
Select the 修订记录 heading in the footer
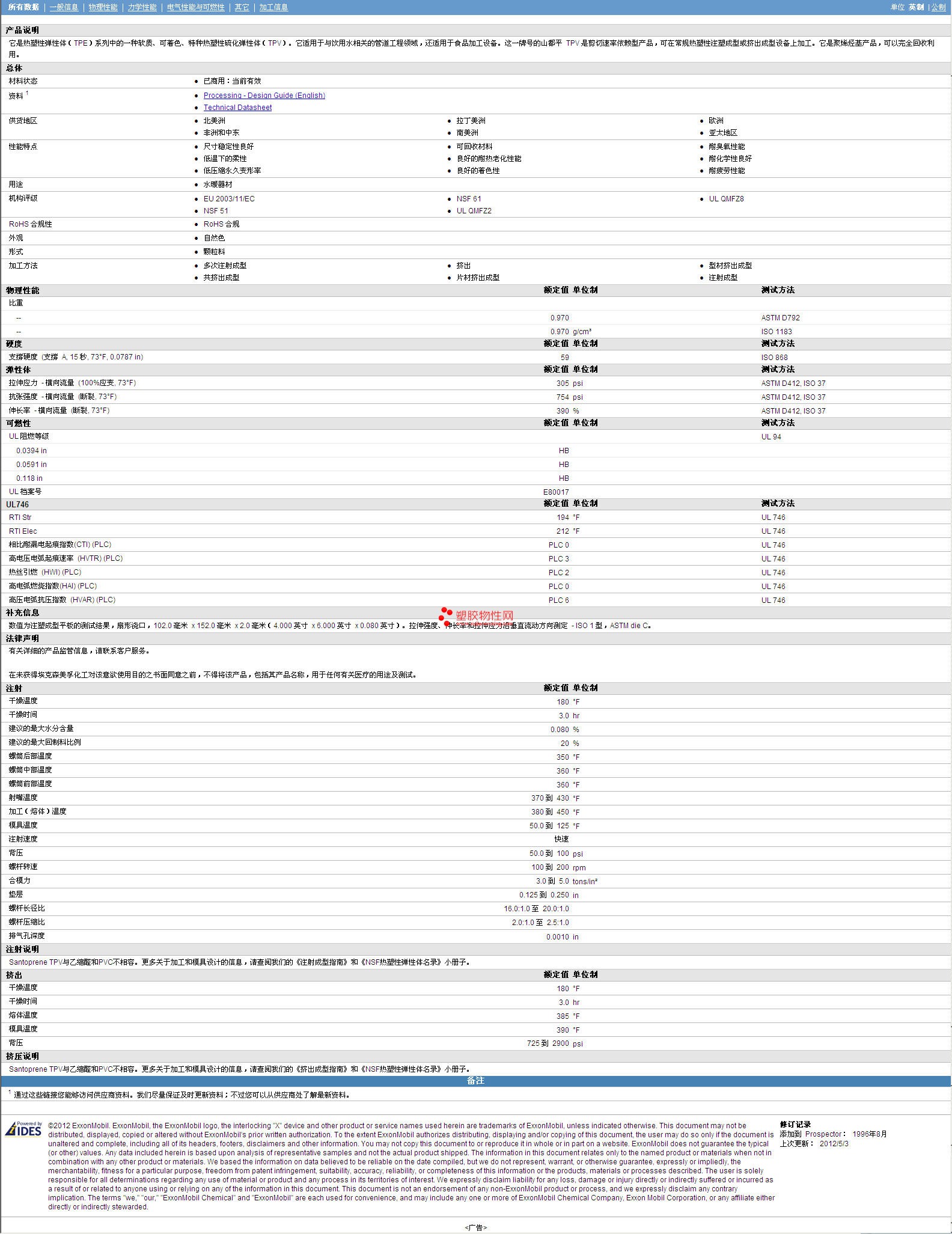click(x=795, y=1125)
